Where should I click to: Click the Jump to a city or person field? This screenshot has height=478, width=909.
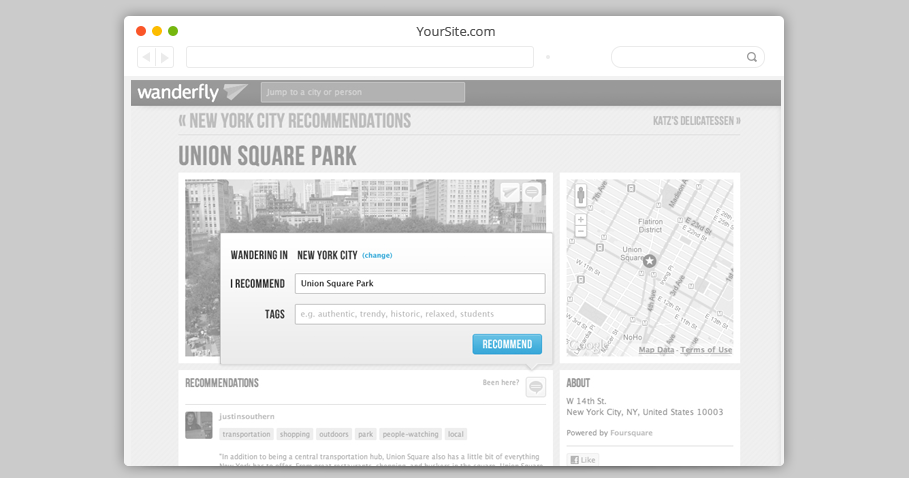point(362,92)
